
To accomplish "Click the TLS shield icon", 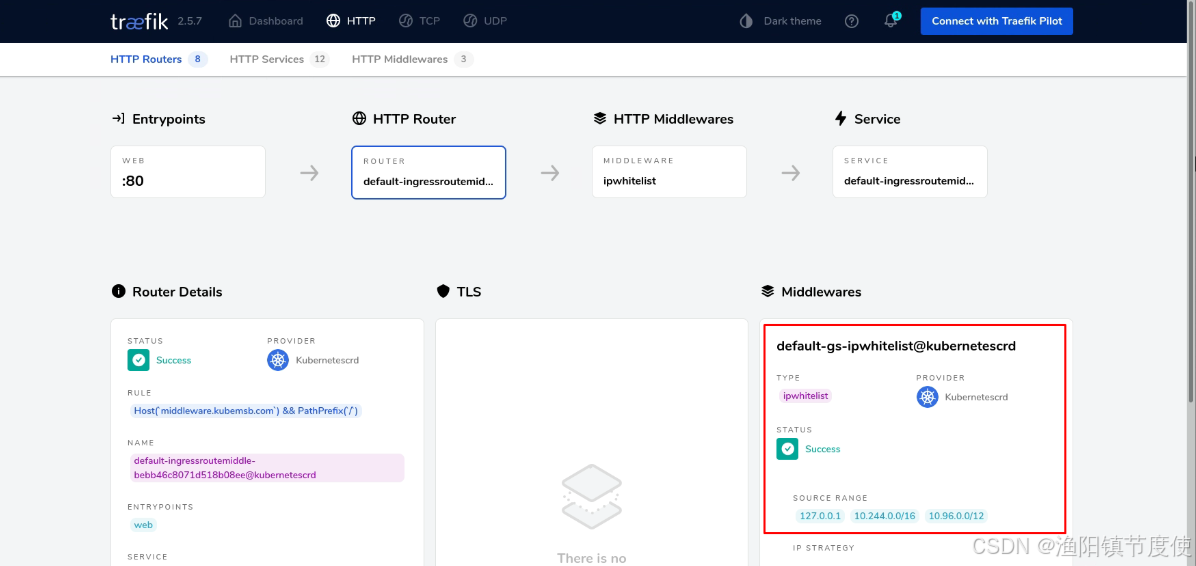I will 442,291.
